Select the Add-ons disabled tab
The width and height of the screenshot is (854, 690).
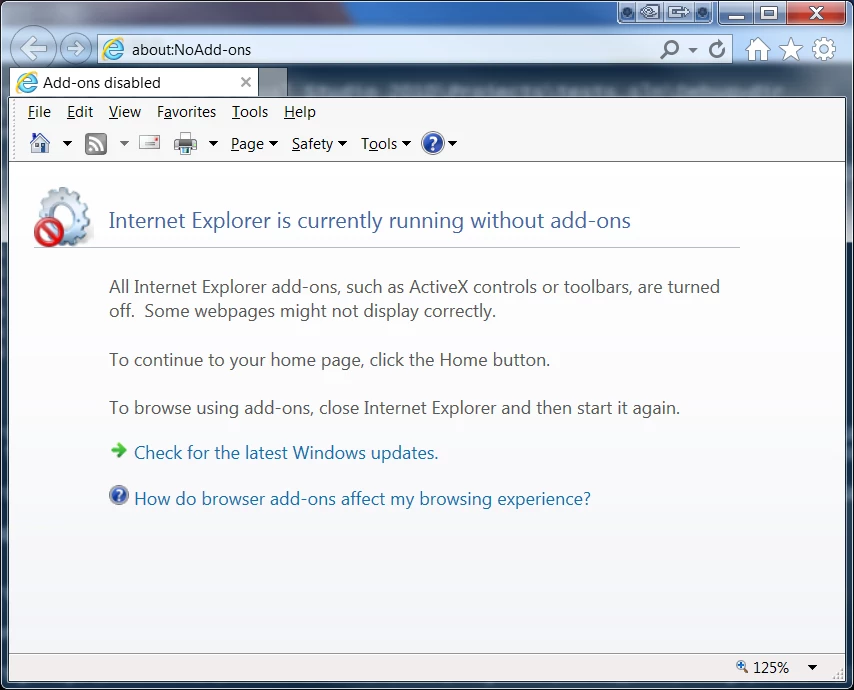tap(133, 83)
